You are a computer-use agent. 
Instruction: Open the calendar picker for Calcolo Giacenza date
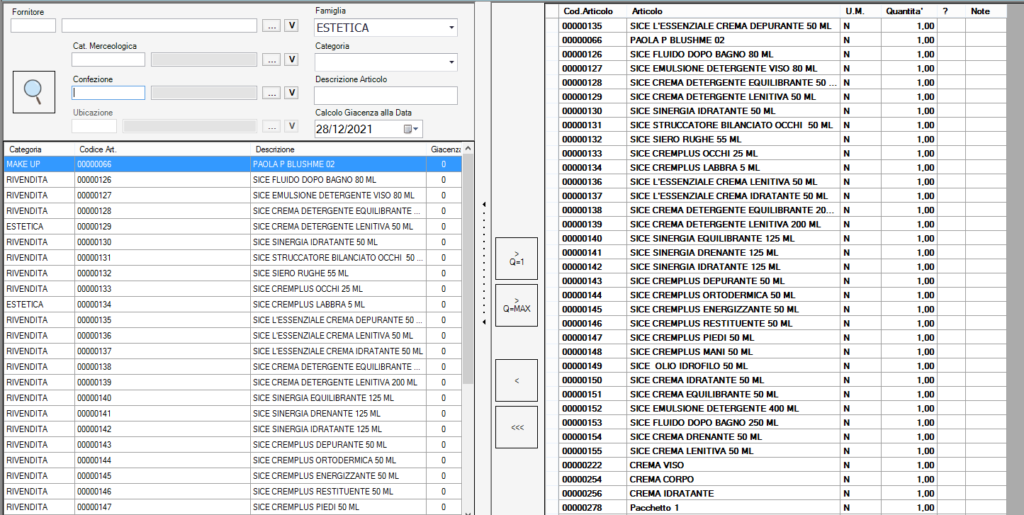point(409,129)
